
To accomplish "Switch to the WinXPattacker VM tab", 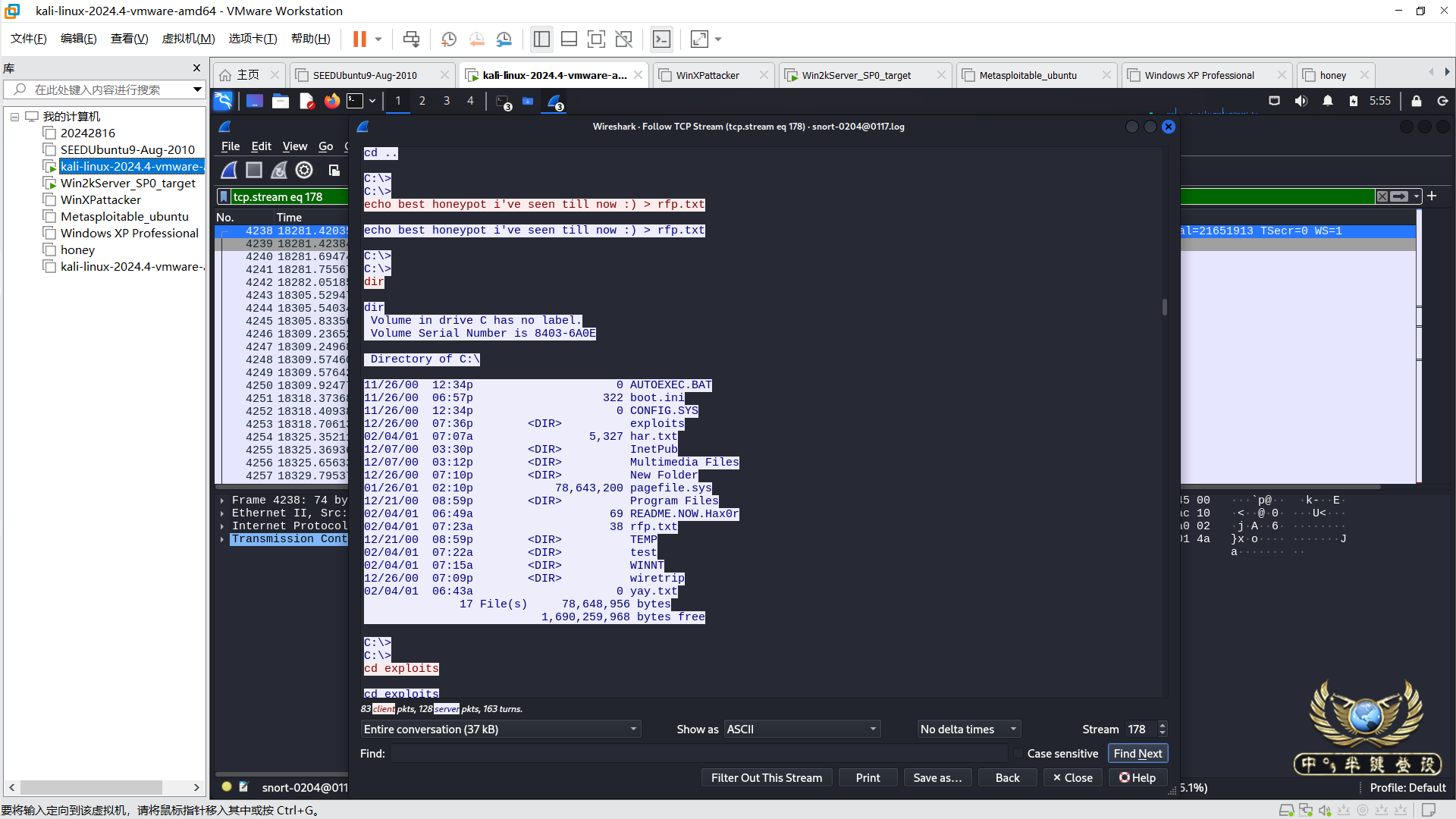I will (707, 75).
